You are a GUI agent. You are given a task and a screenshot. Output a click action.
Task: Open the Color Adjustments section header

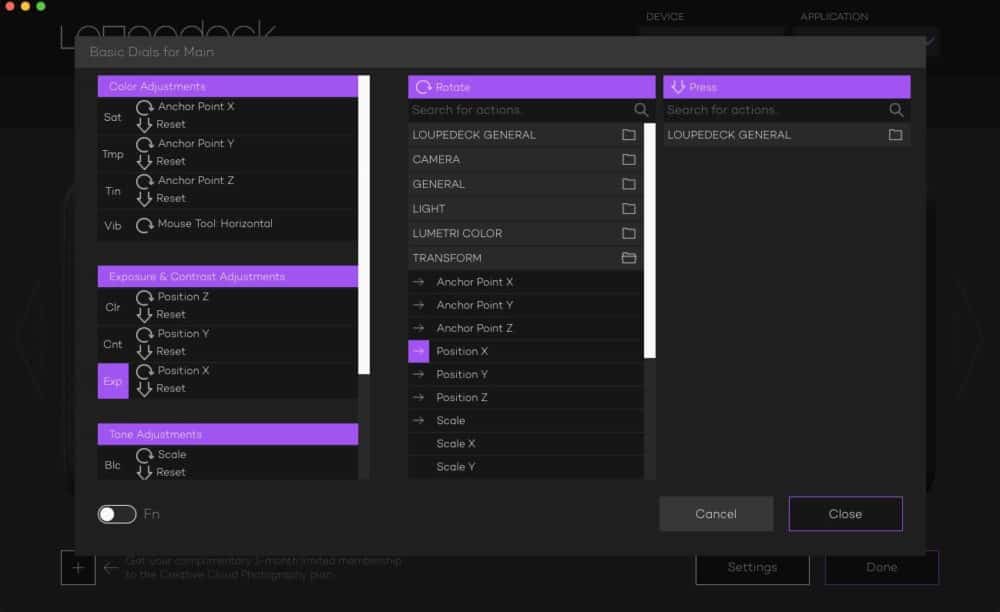(228, 86)
